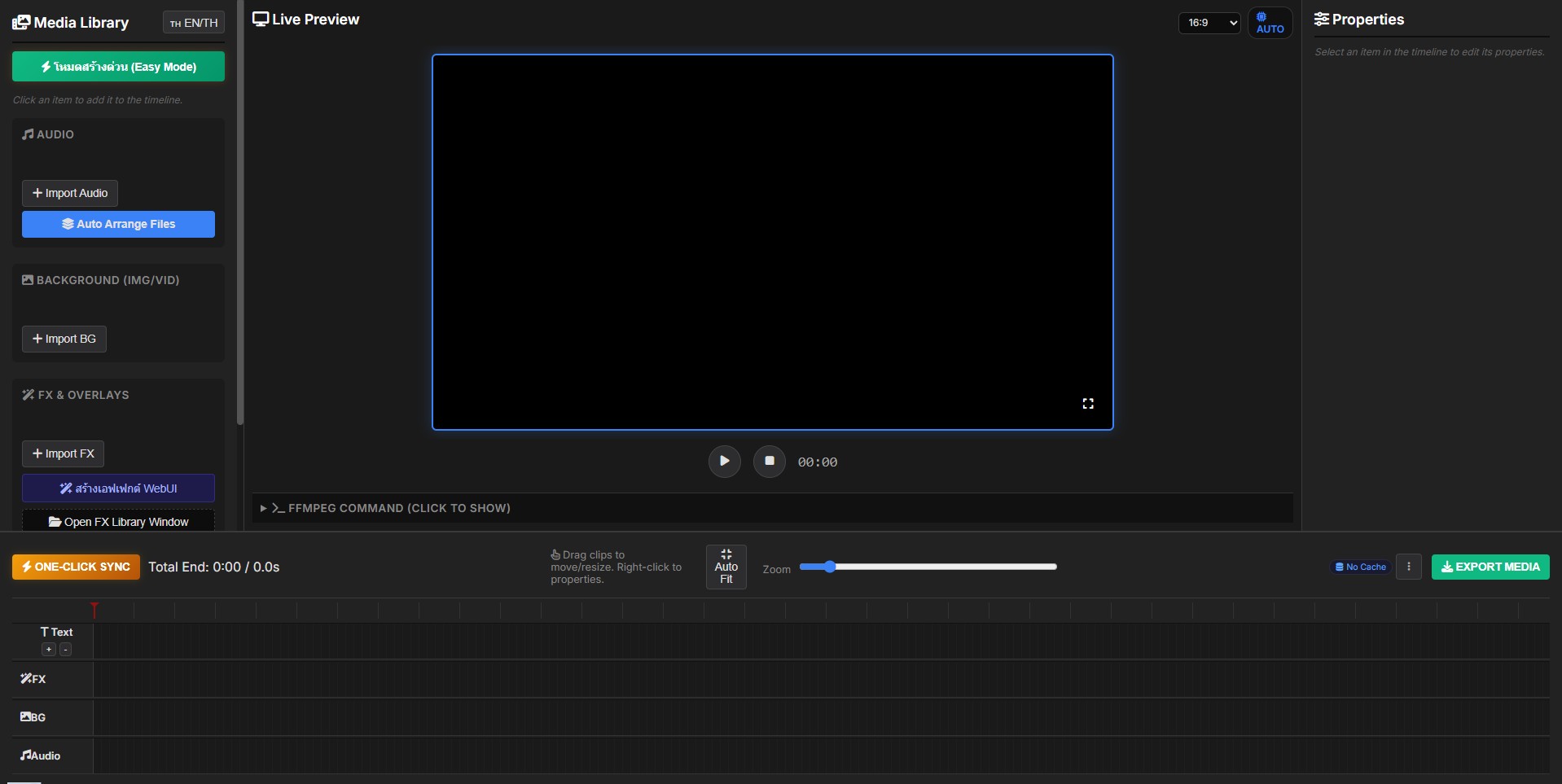Click the FX track label icon
The image size is (1562, 784).
[27, 678]
